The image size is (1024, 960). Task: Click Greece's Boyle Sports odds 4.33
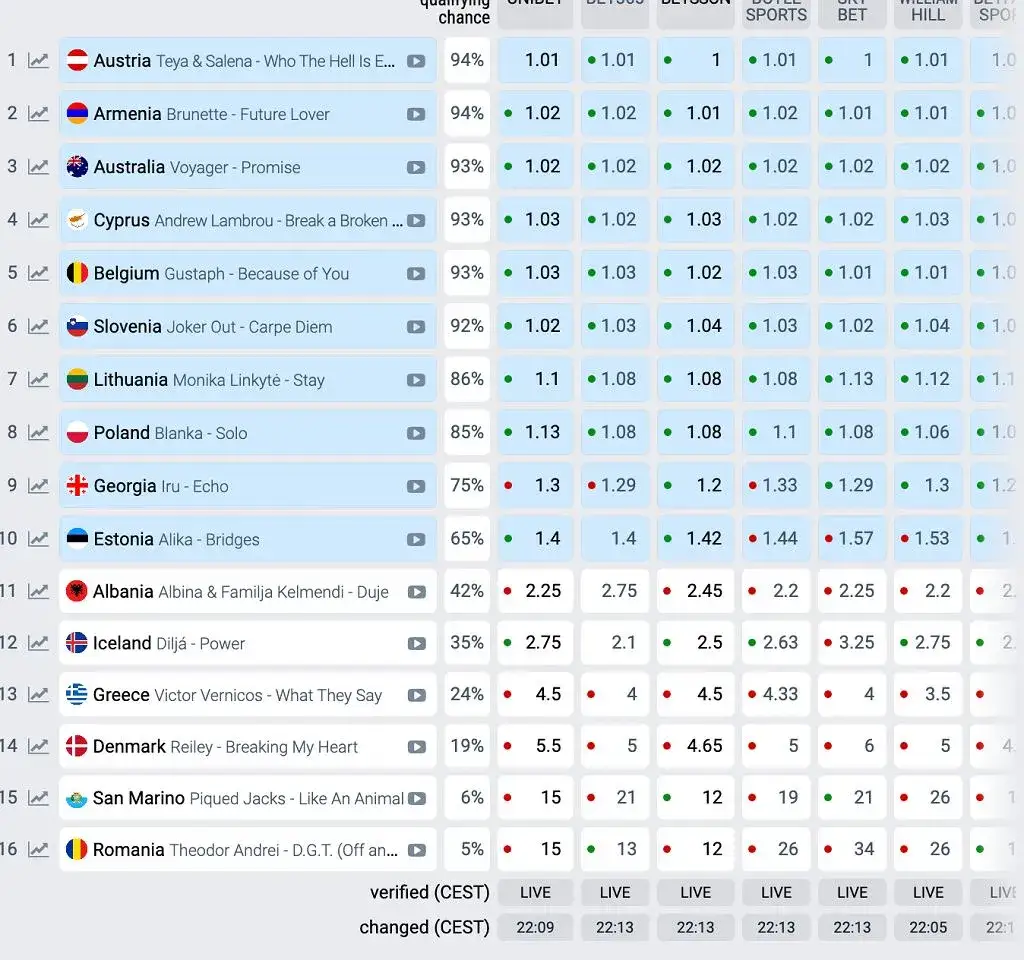pyautogui.click(x=776, y=694)
